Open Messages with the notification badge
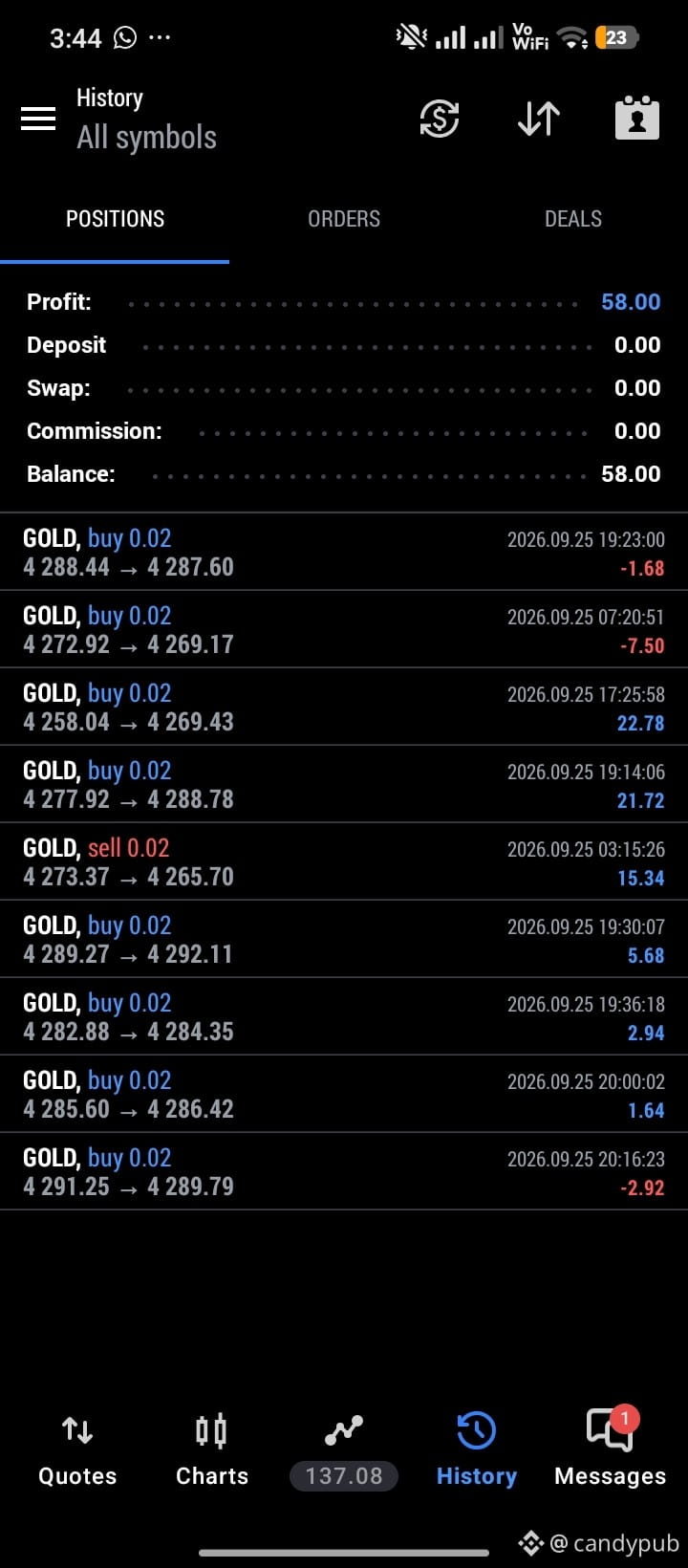 [x=611, y=1451]
